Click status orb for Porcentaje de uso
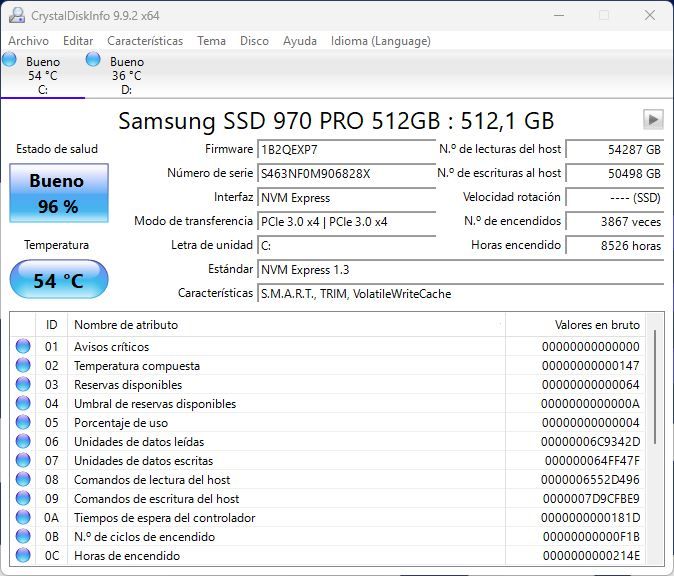Image resolution: width=674 pixels, height=576 pixels. 23,422
